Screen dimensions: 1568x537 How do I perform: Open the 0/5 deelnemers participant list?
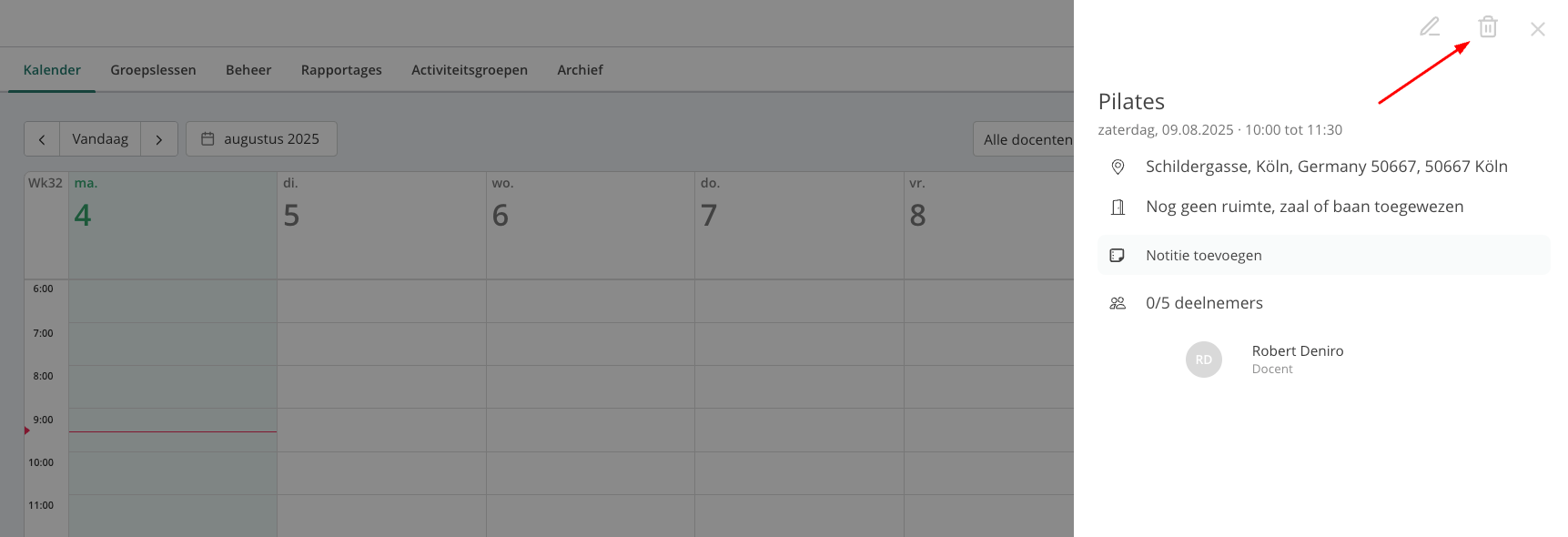[1204, 303]
